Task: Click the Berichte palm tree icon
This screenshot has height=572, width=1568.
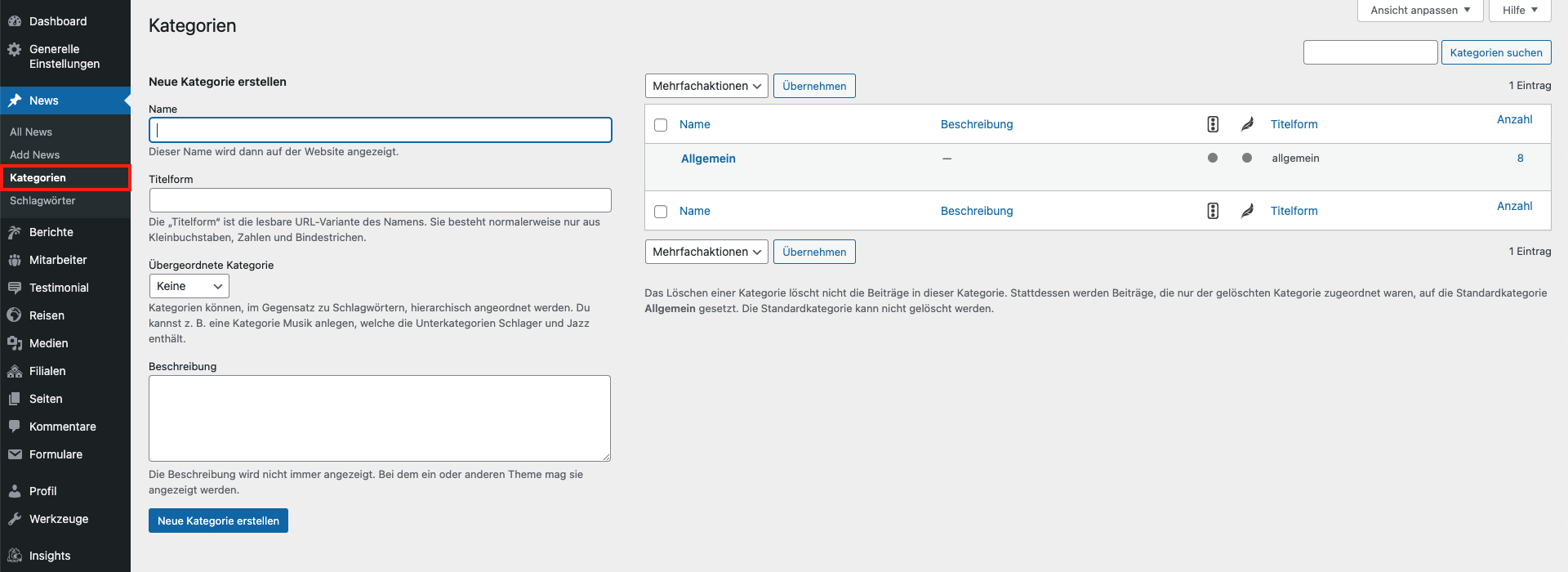Action: [x=15, y=232]
